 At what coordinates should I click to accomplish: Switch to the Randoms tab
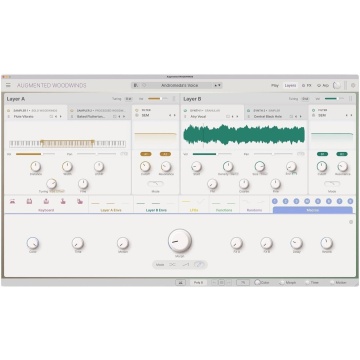tap(254, 210)
